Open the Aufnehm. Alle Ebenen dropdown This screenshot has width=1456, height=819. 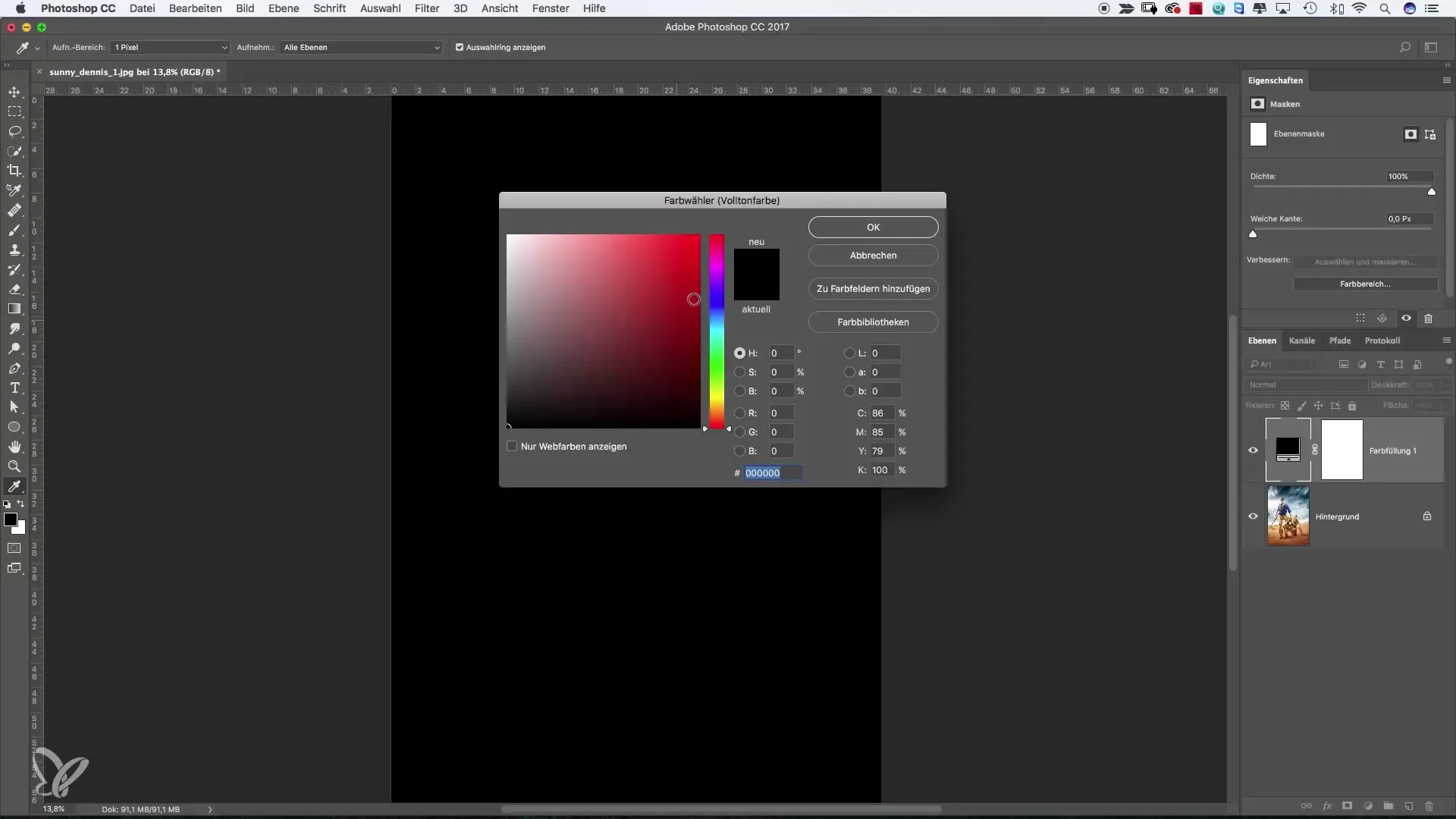(361, 47)
